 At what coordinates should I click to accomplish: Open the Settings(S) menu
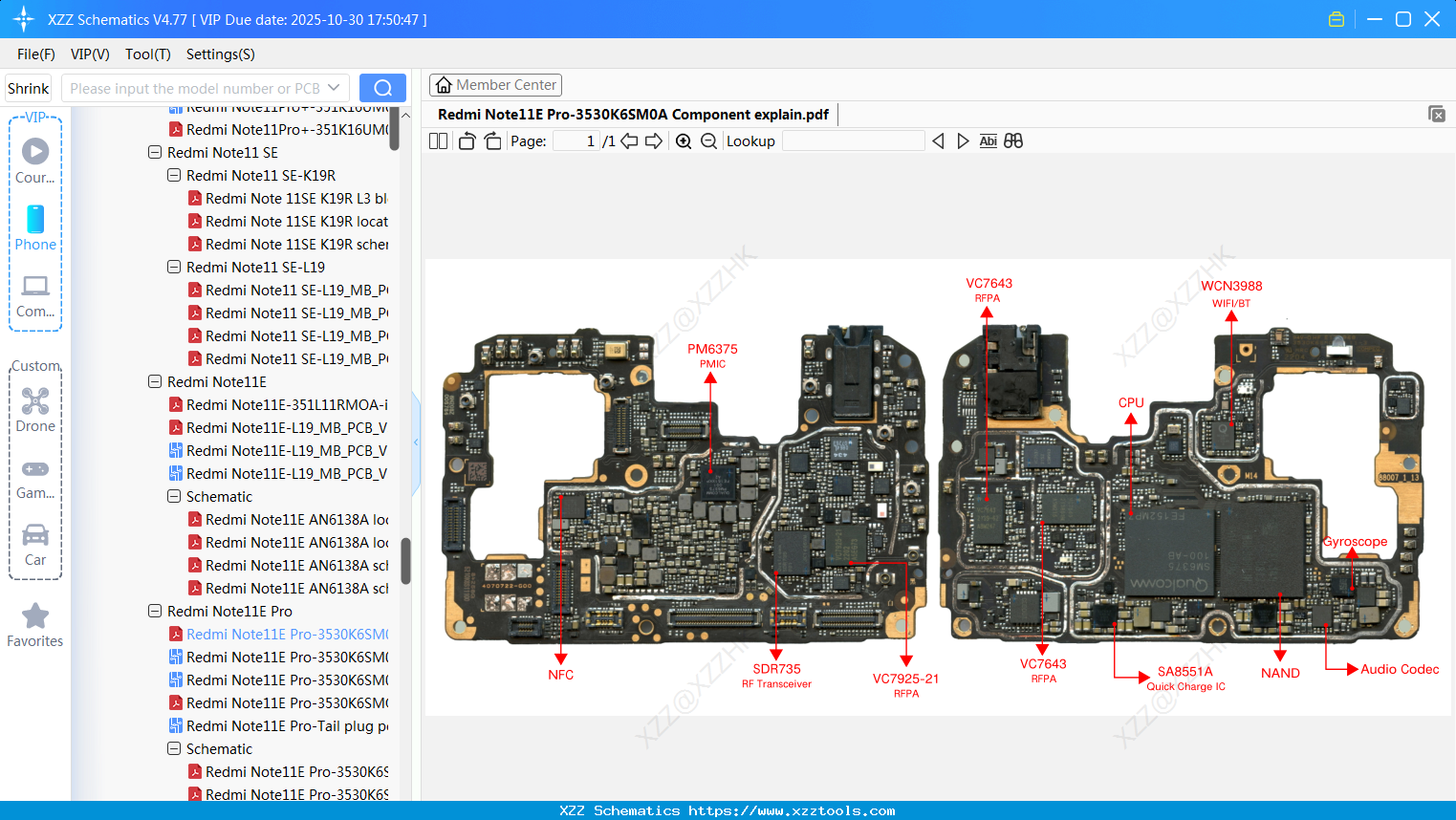pos(220,54)
